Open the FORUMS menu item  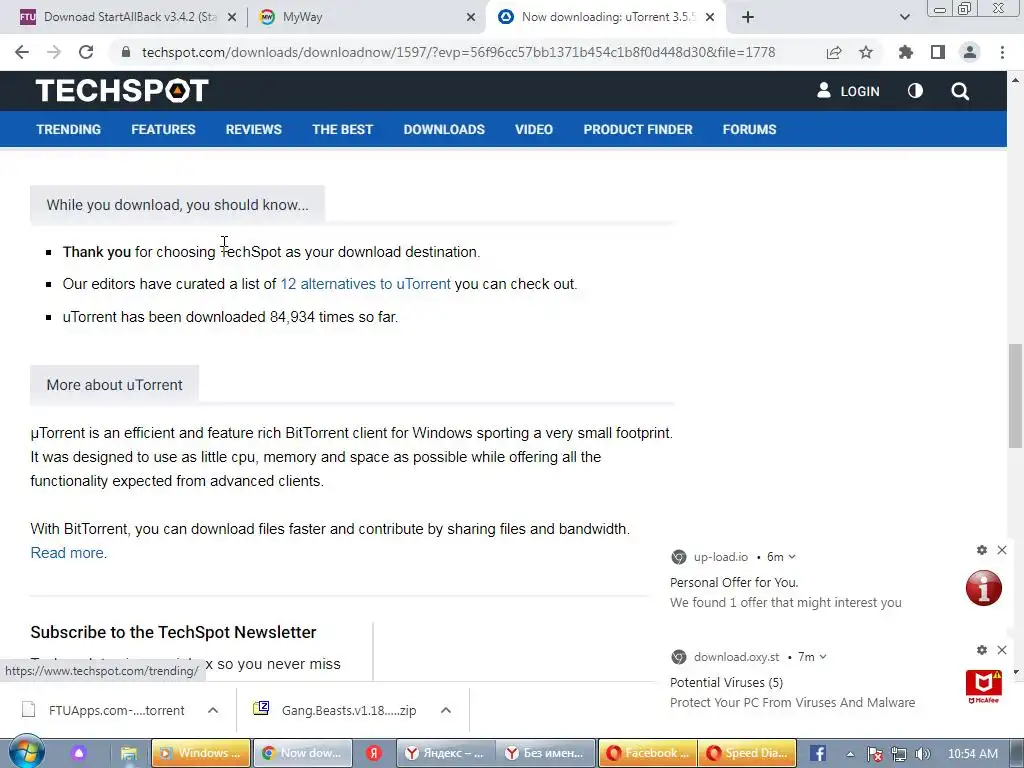click(749, 129)
